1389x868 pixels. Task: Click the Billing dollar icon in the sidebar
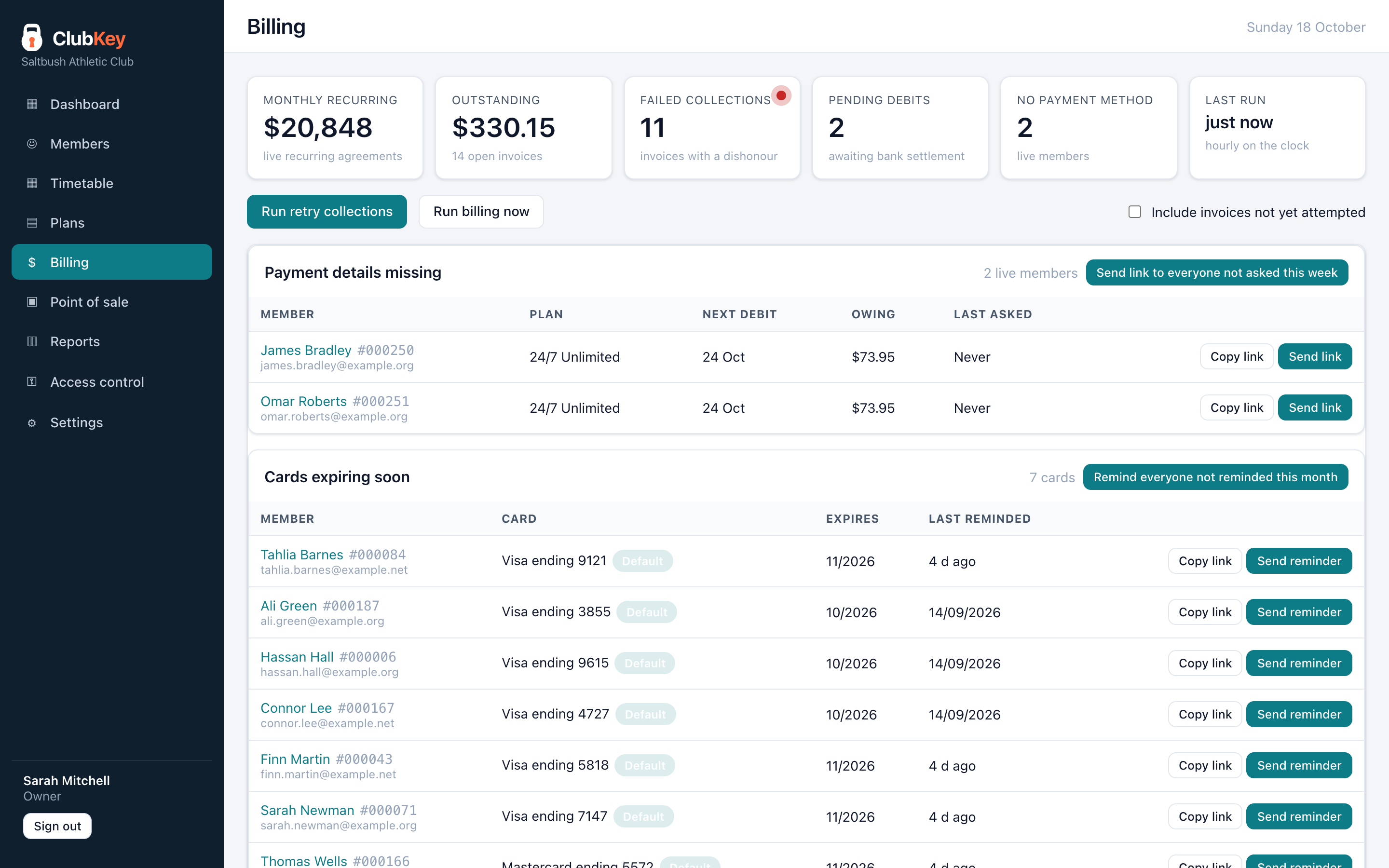click(x=32, y=262)
